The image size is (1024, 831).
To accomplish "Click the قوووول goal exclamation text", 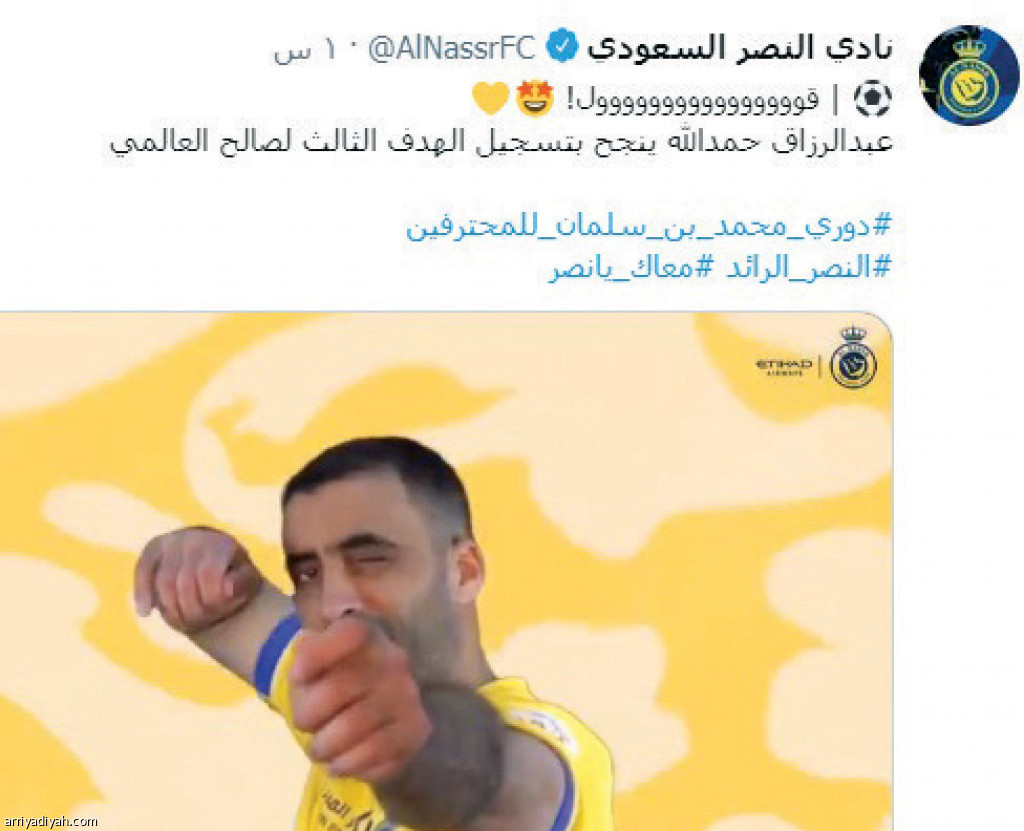I will click(692, 100).
